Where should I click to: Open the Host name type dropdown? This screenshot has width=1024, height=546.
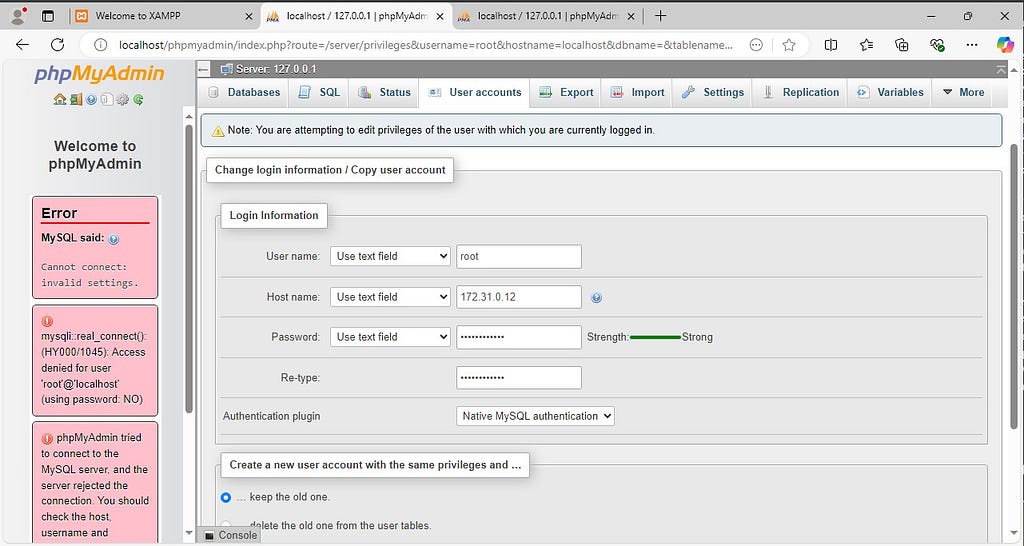pyautogui.click(x=390, y=297)
